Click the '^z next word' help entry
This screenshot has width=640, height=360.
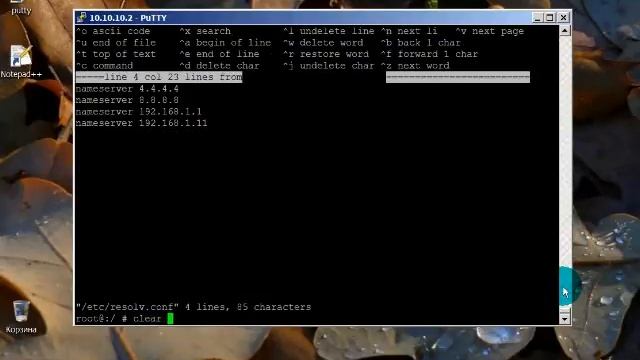coord(415,65)
